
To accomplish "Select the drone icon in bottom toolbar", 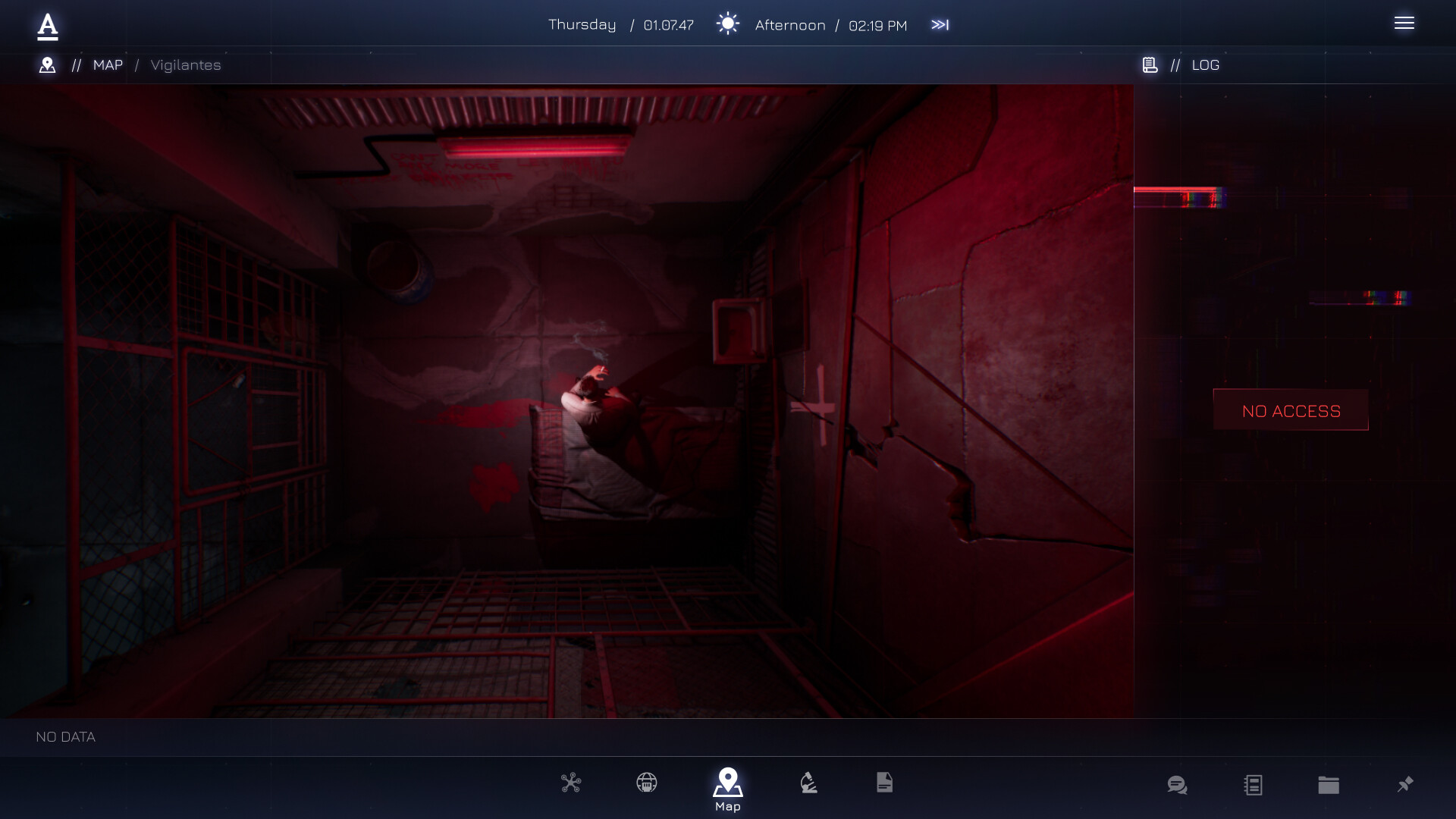I will point(572,783).
